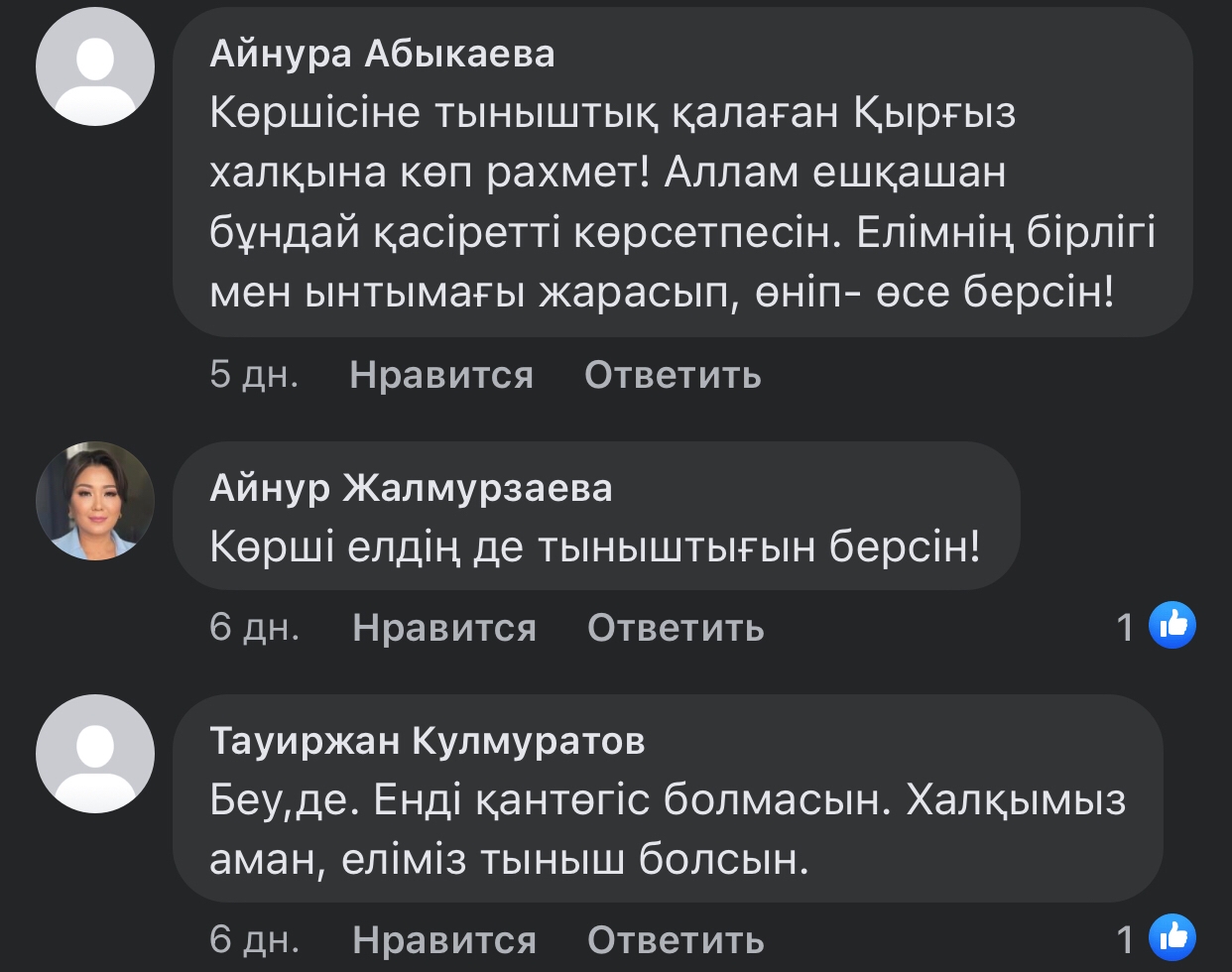The image size is (1232, 972).
Task: Open the '6 дн.' timestamp on Кулмуратов's comment
Action: (254, 939)
